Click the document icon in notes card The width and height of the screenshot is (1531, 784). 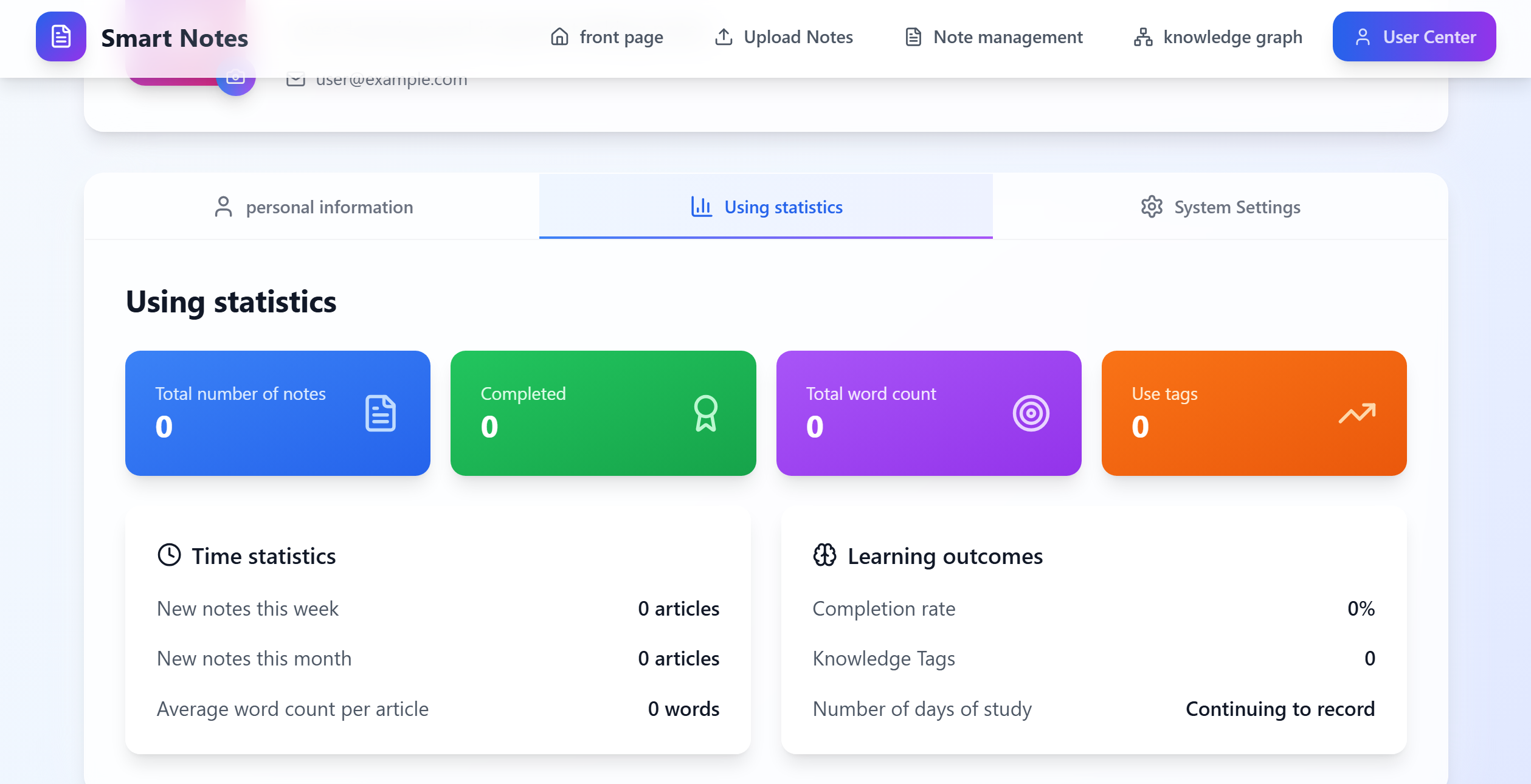point(381,413)
